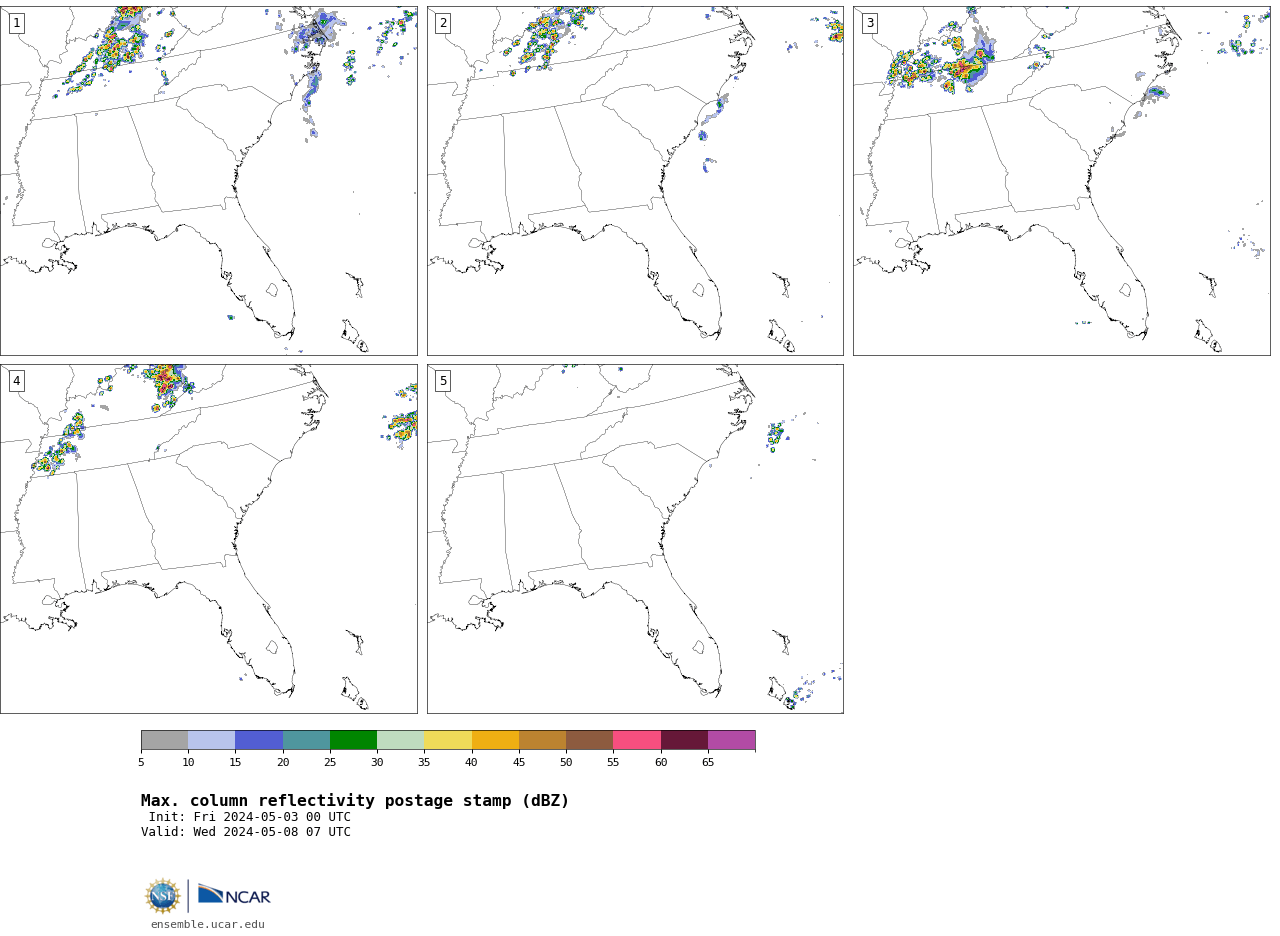This screenshot has height=936, width=1280.
Task: Click the number label on panel 4
Action: click(x=16, y=381)
